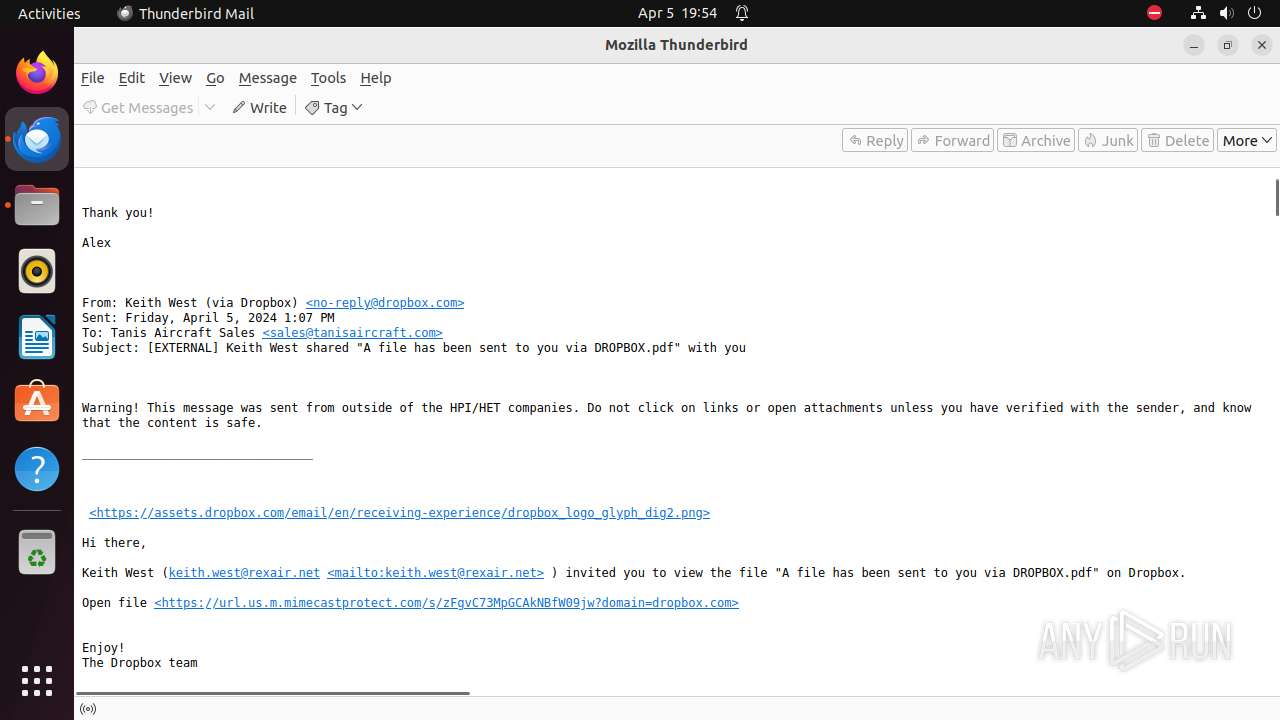Click the no-reply@dropbox.com link
This screenshot has height=720, width=1280.
(x=385, y=303)
